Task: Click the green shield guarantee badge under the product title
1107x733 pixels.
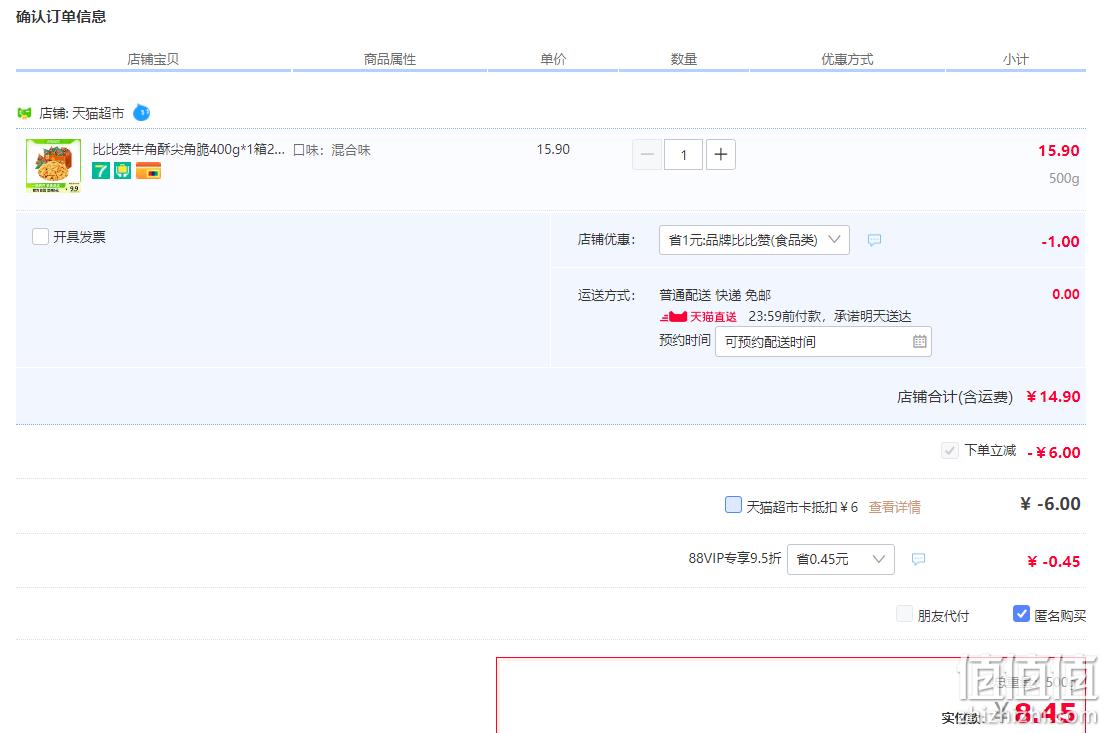Action: coord(123,170)
